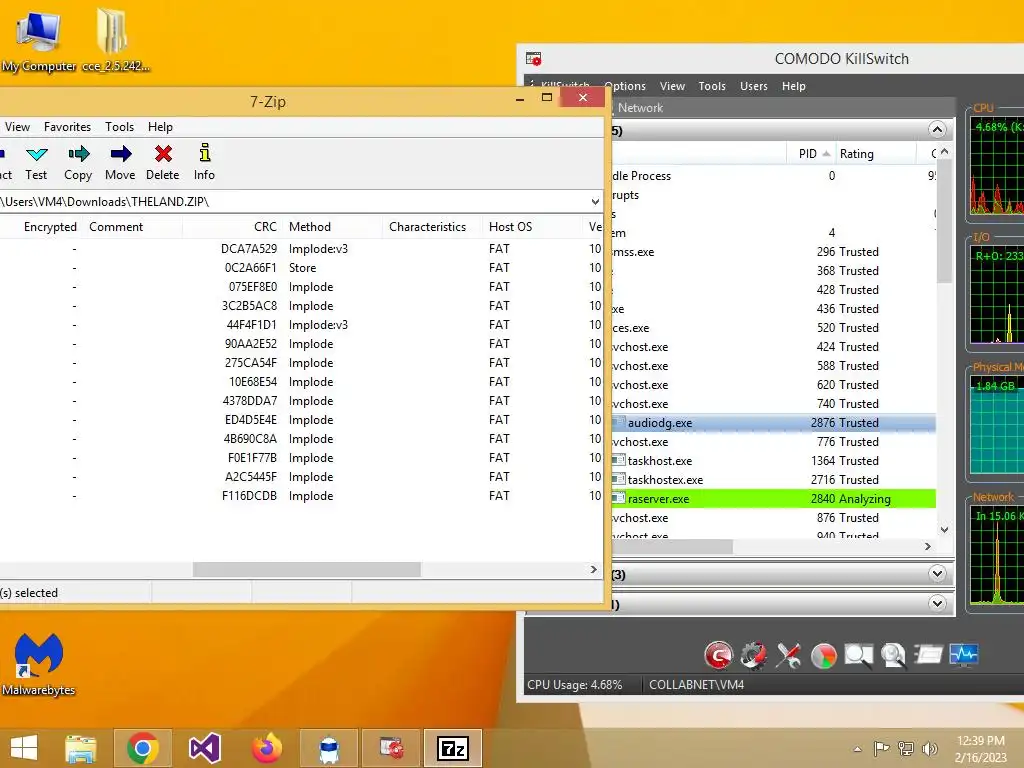Select the row with CRC F116DCDB
The height and width of the screenshot is (768, 1024).
tap(300, 496)
